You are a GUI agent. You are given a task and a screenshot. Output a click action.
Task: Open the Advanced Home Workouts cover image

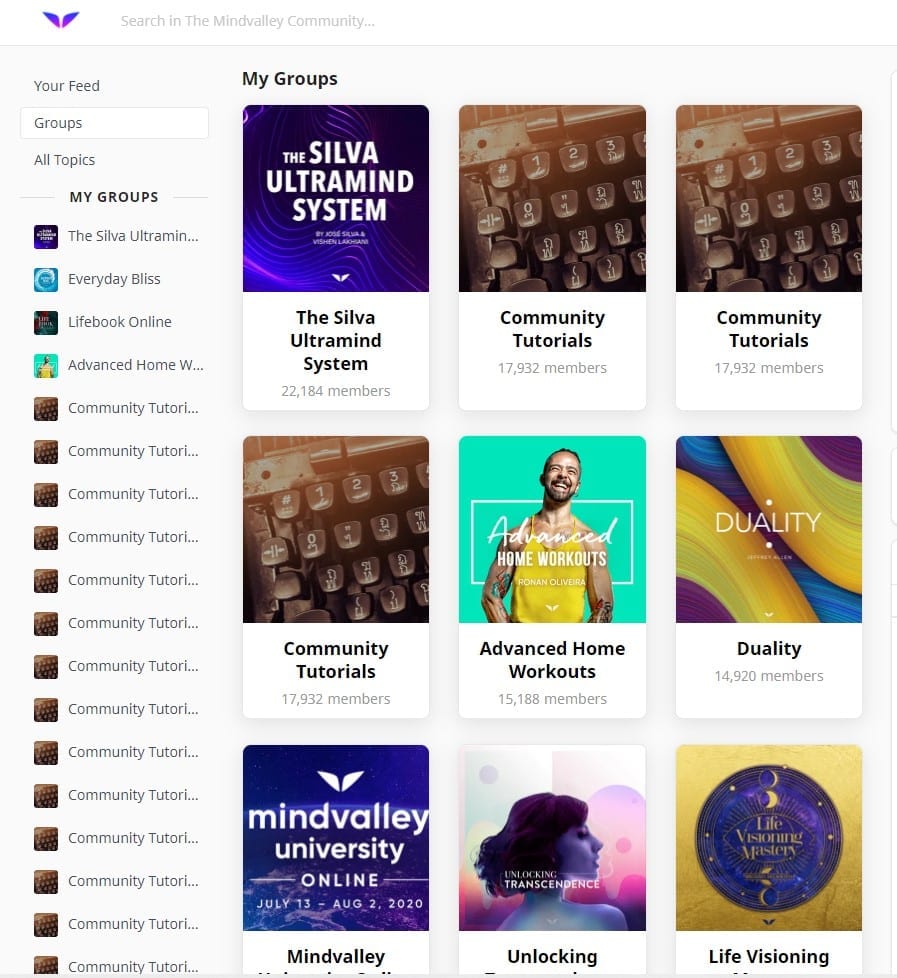(x=552, y=529)
